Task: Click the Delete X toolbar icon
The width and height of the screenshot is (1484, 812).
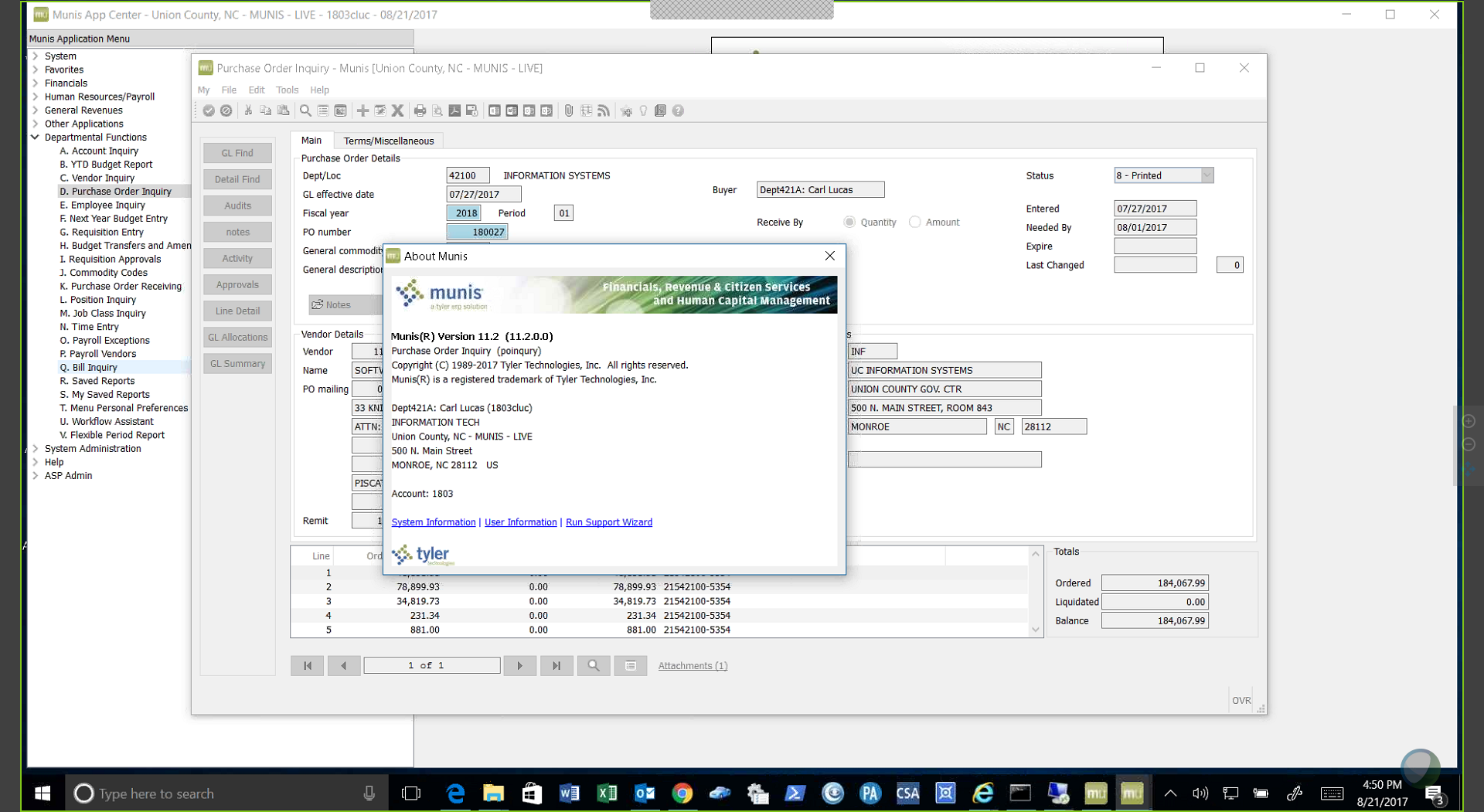Action: pyautogui.click(x=397, y=111)
